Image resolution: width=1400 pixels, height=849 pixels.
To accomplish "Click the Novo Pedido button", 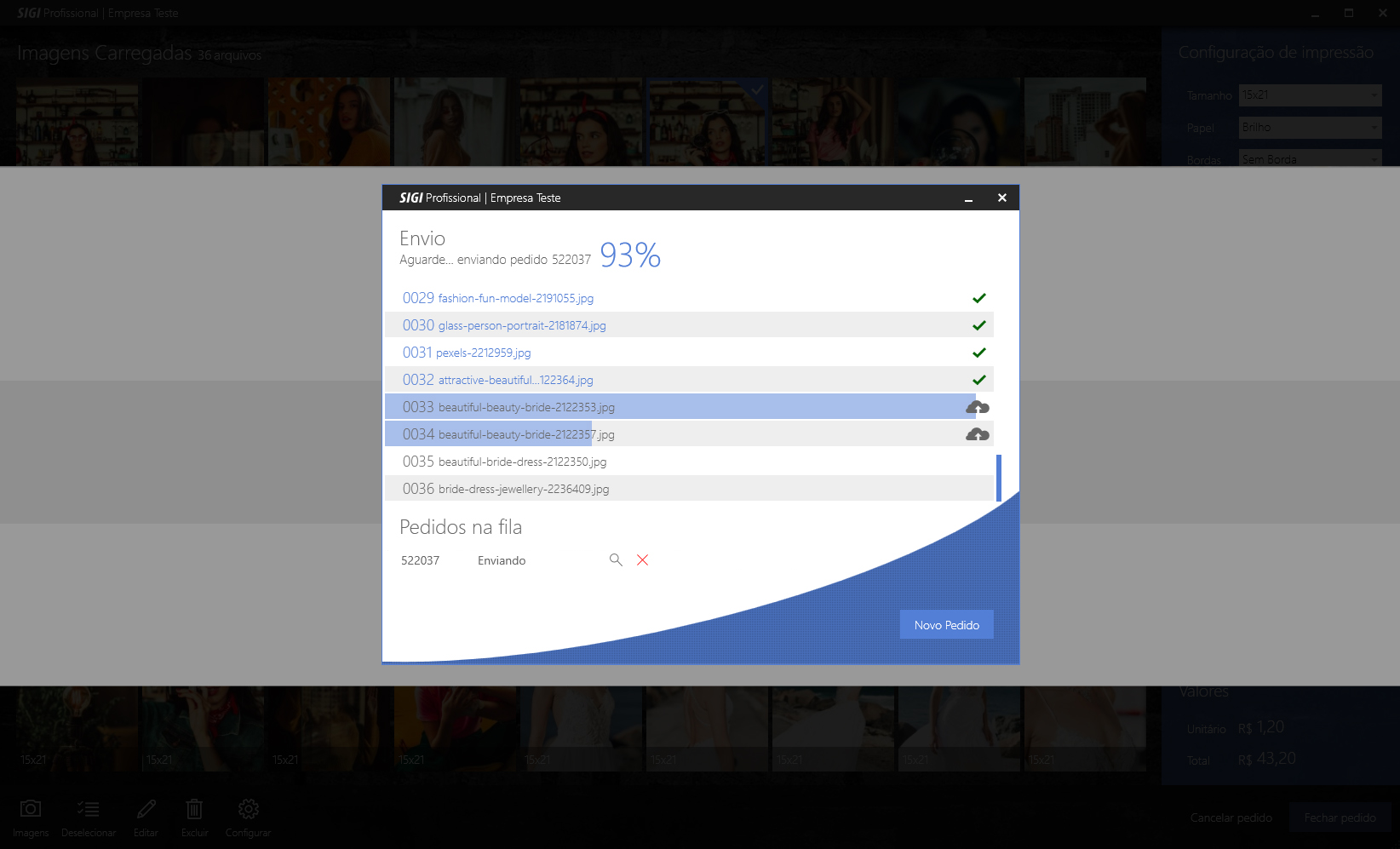I will tap(946, 624).
